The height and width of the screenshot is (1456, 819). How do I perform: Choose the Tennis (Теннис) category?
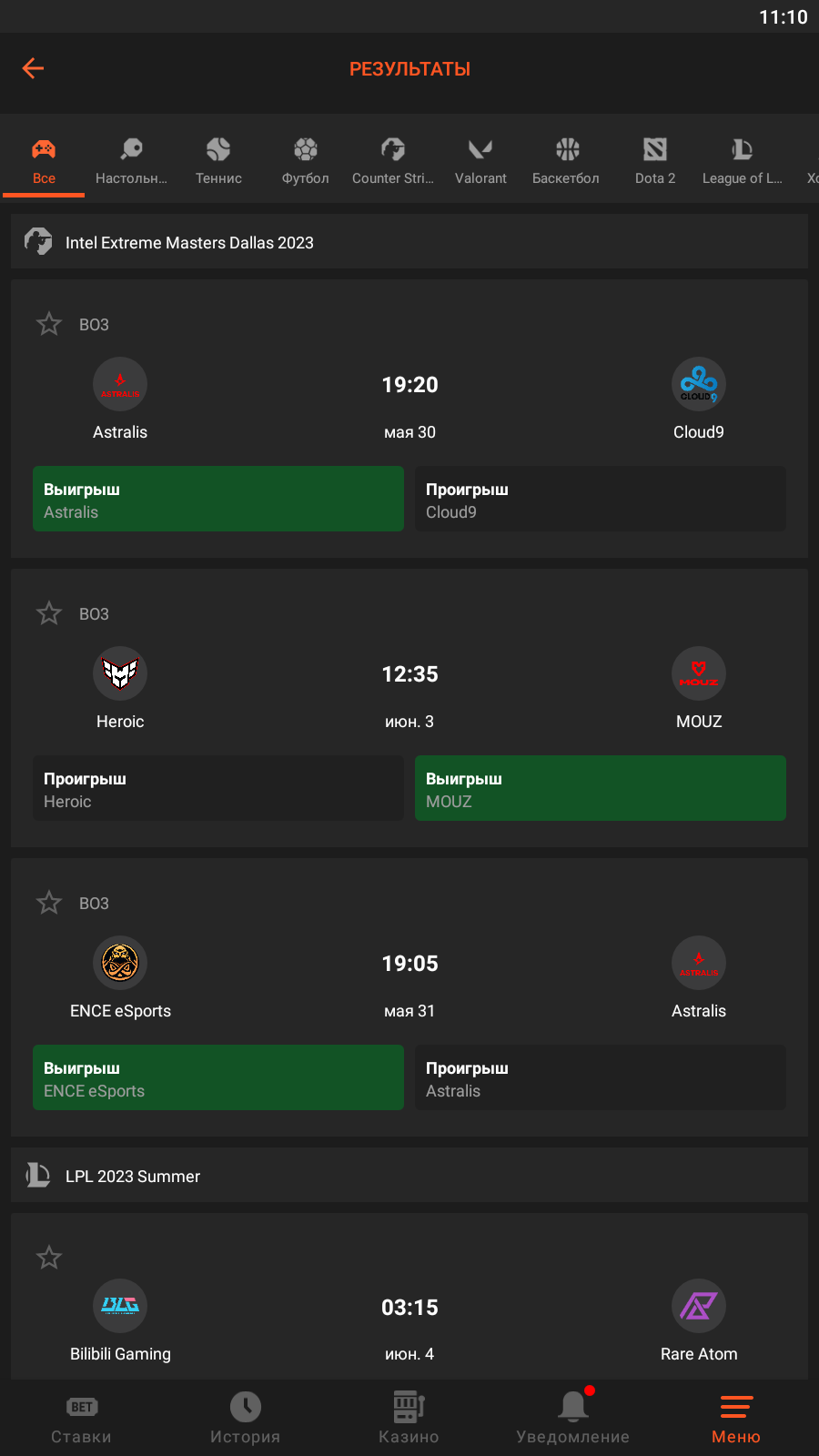tap(218, 159)
